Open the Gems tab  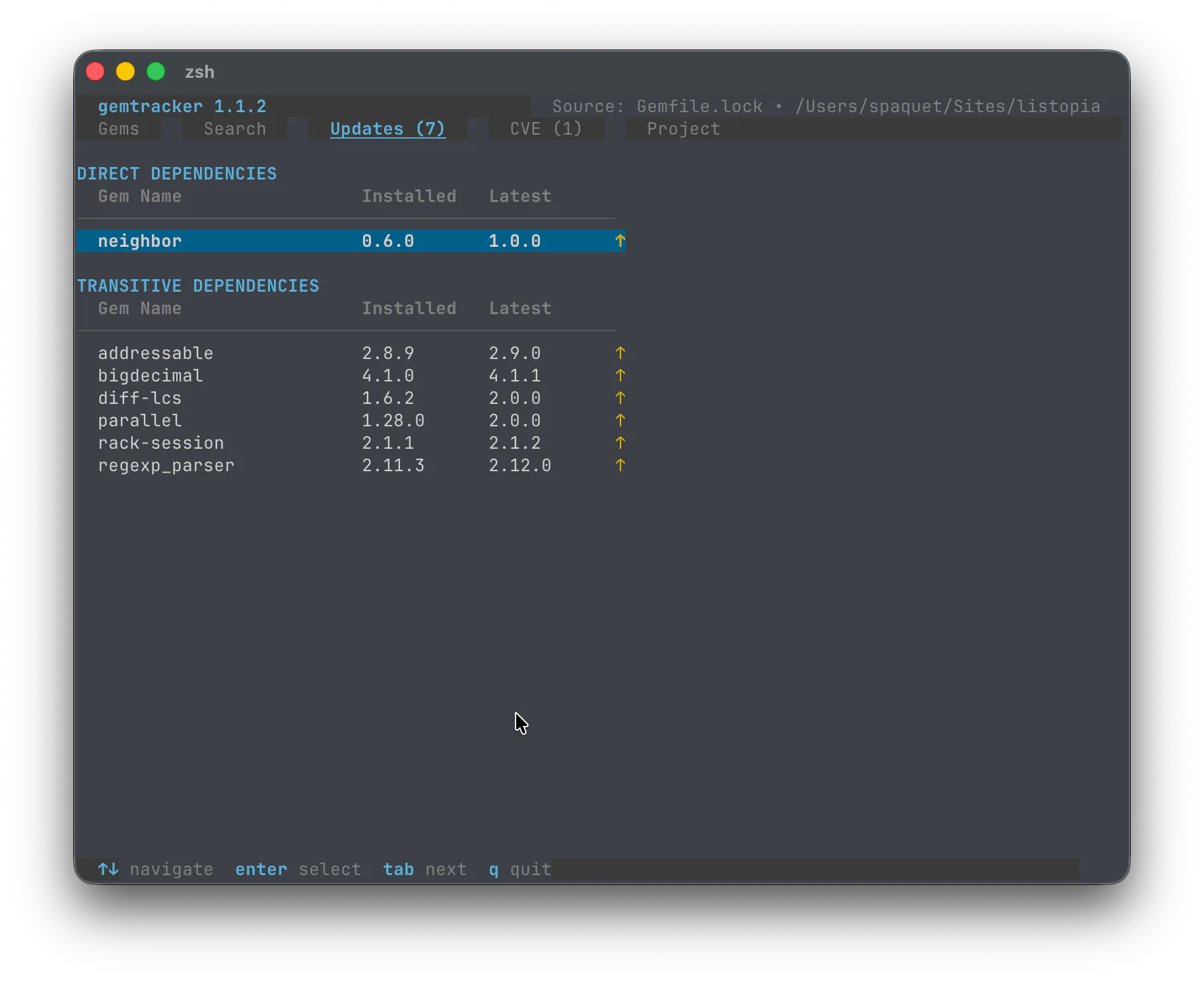coord(119,129)
